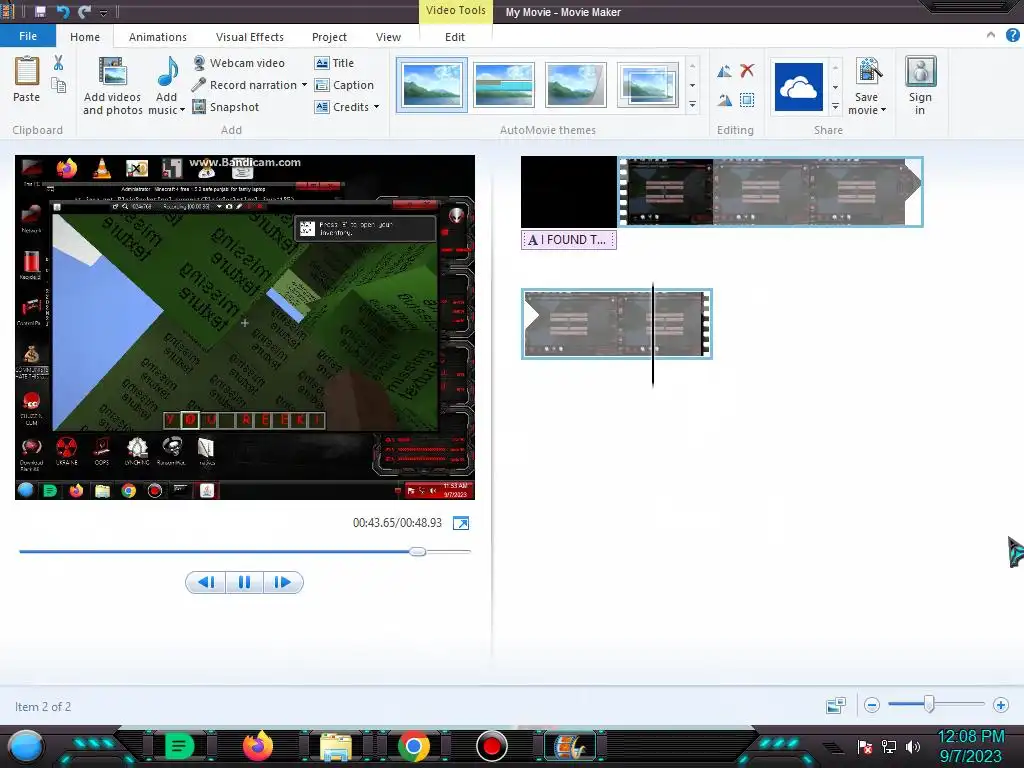Click zoom time scale in plus
Image resolution: width=1024 pixels, height=768 pixels.
click(x=1000, y=705)
